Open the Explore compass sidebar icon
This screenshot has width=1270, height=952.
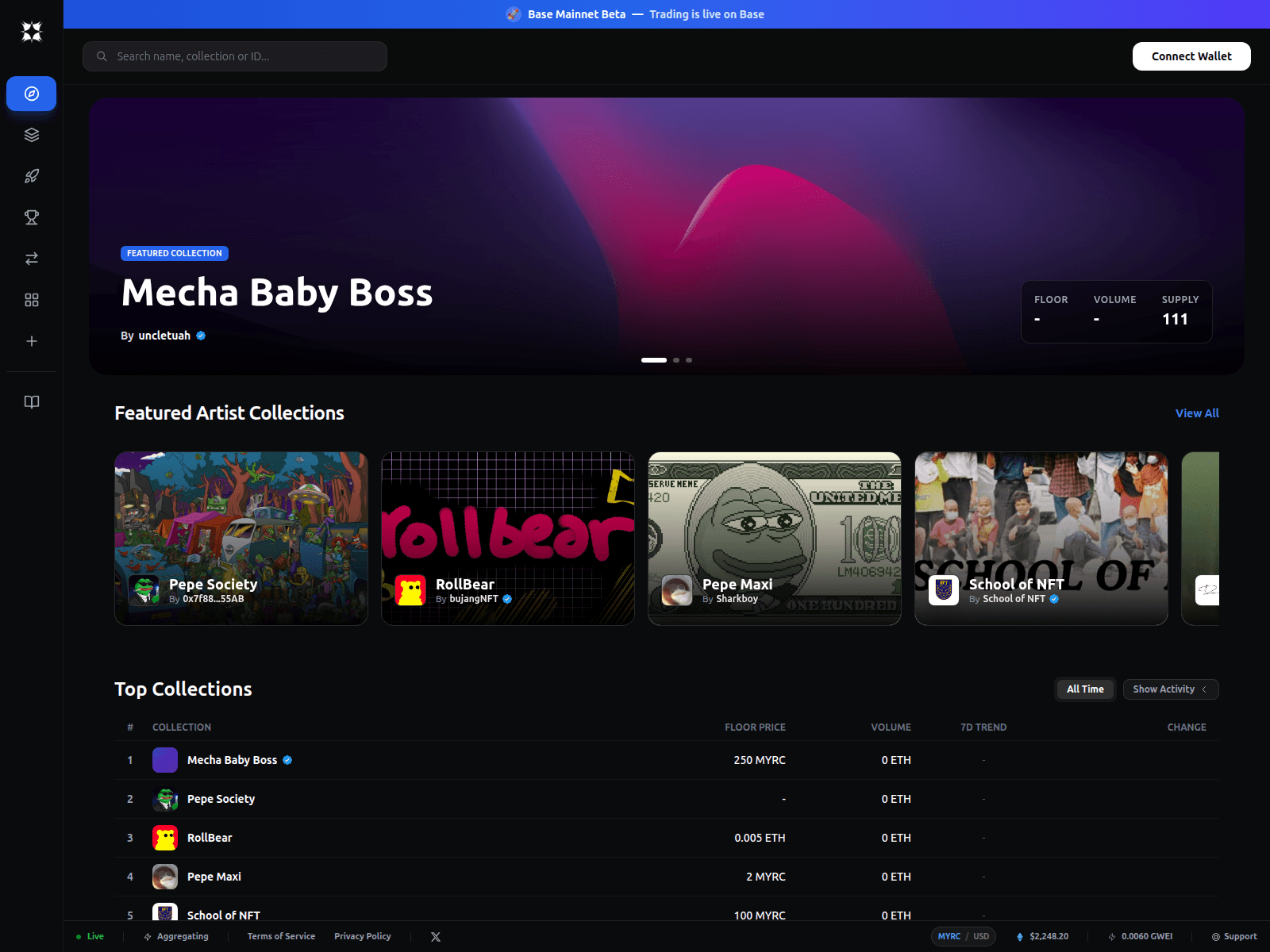point(31,93)
